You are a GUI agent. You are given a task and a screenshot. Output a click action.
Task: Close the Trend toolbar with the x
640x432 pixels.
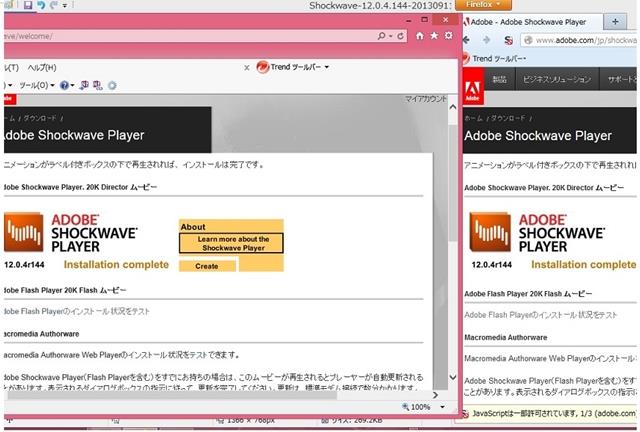pos(247,68)
